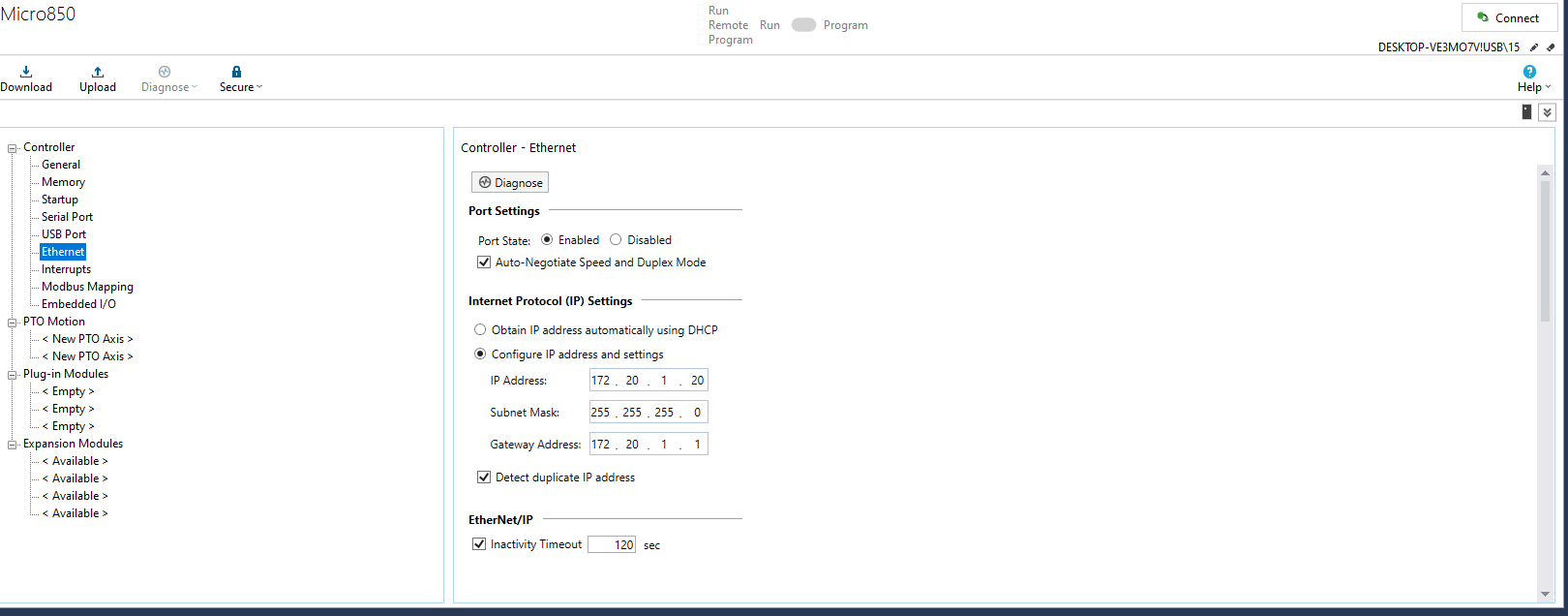Select the last Available expansion slot
1568x616 pixels.
tap(75, 513)
